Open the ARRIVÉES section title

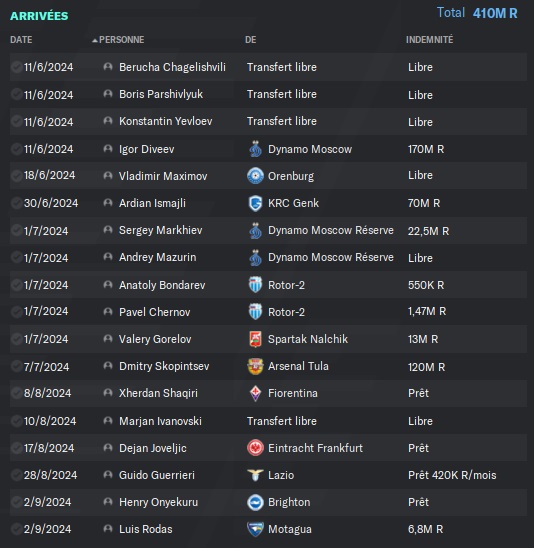[x=39, y=16]
